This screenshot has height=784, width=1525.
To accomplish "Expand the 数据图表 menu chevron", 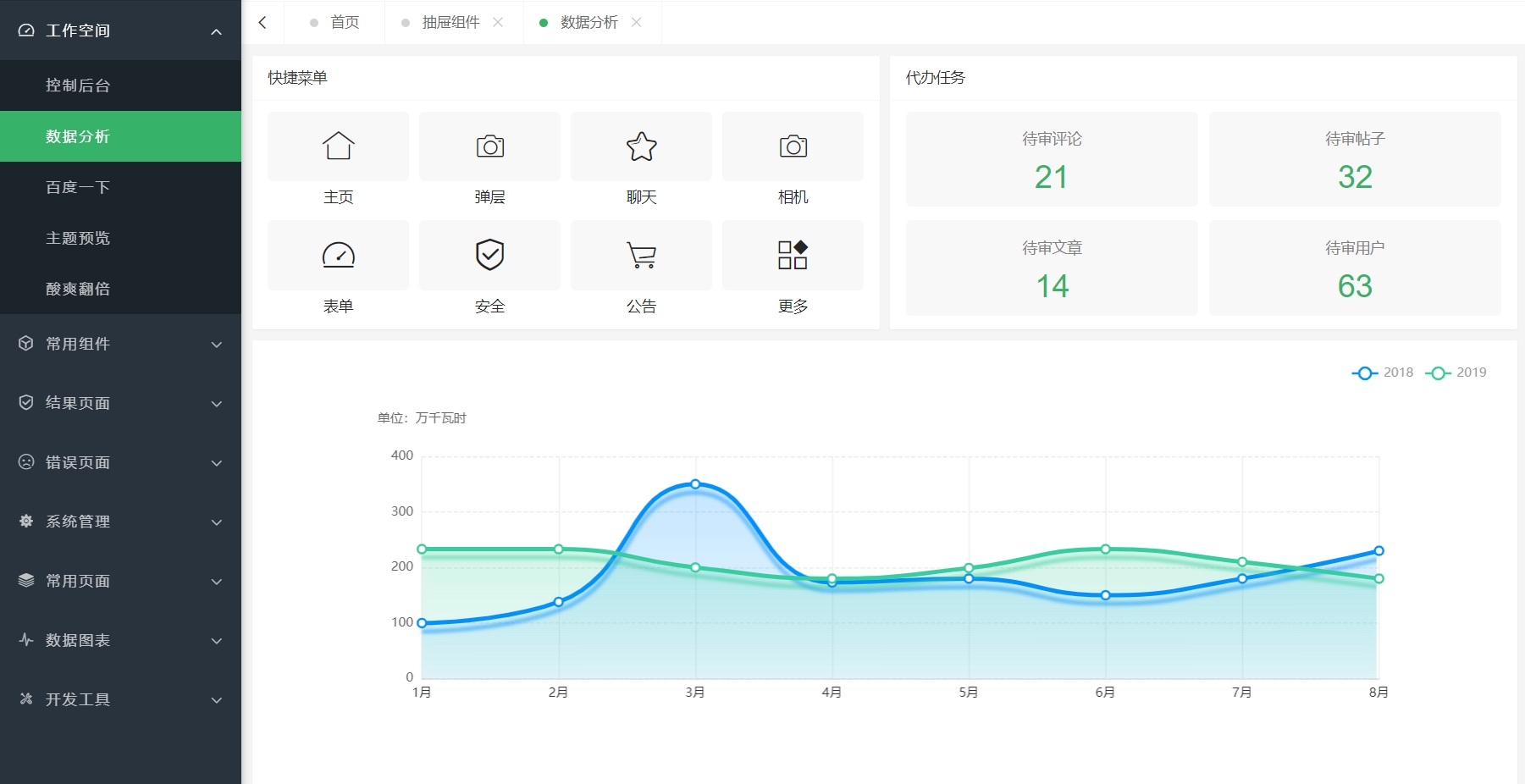I will click(x=216, y=641).
